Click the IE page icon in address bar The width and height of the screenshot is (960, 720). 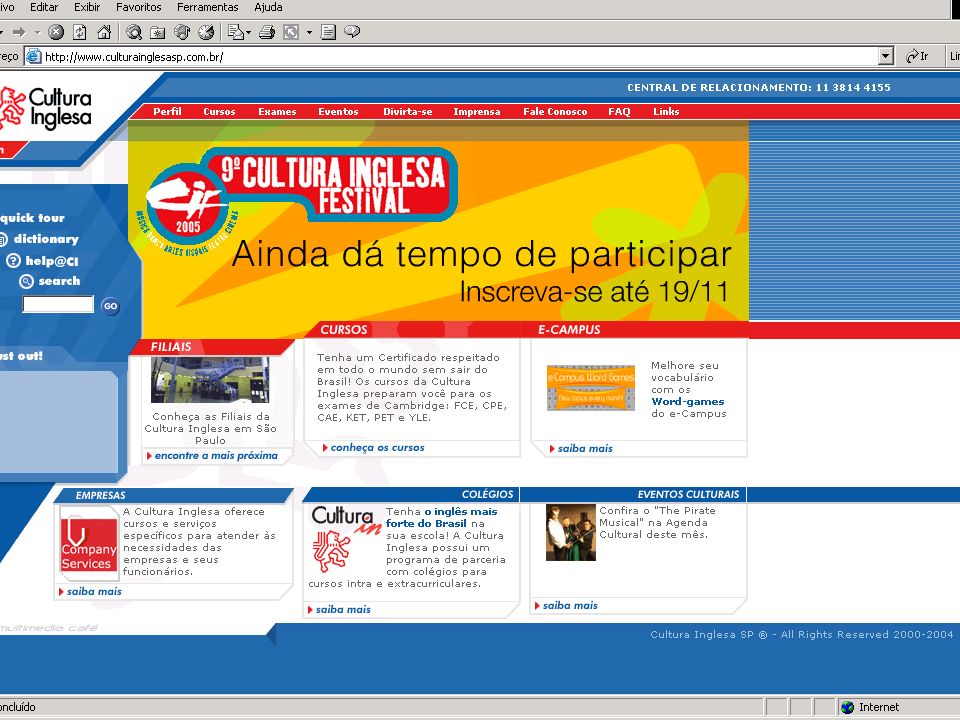click(x=34, y=57)
